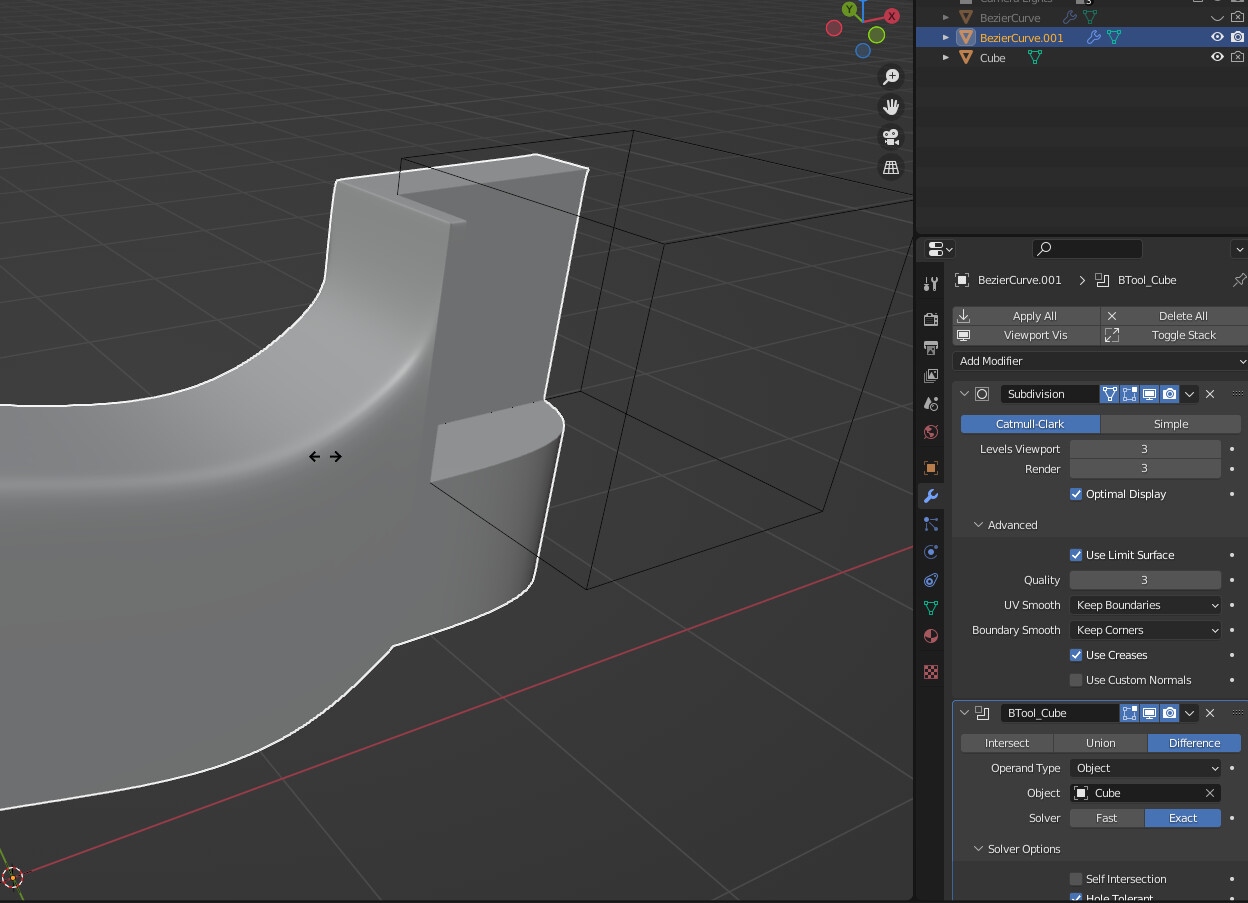Open the properties editor type dropdown

click(x=940, y=248)
